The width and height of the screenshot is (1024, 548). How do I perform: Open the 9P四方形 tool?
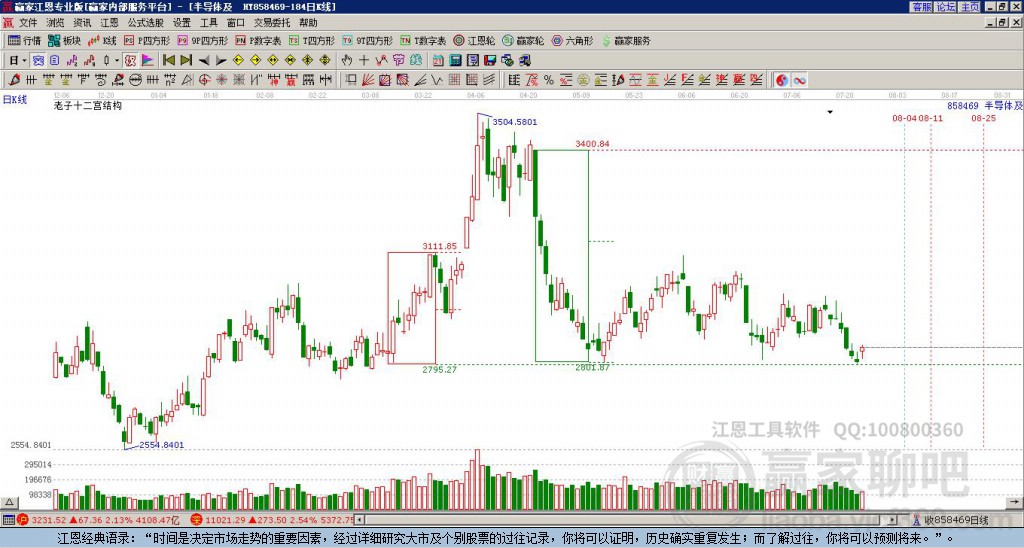(202, 40)
